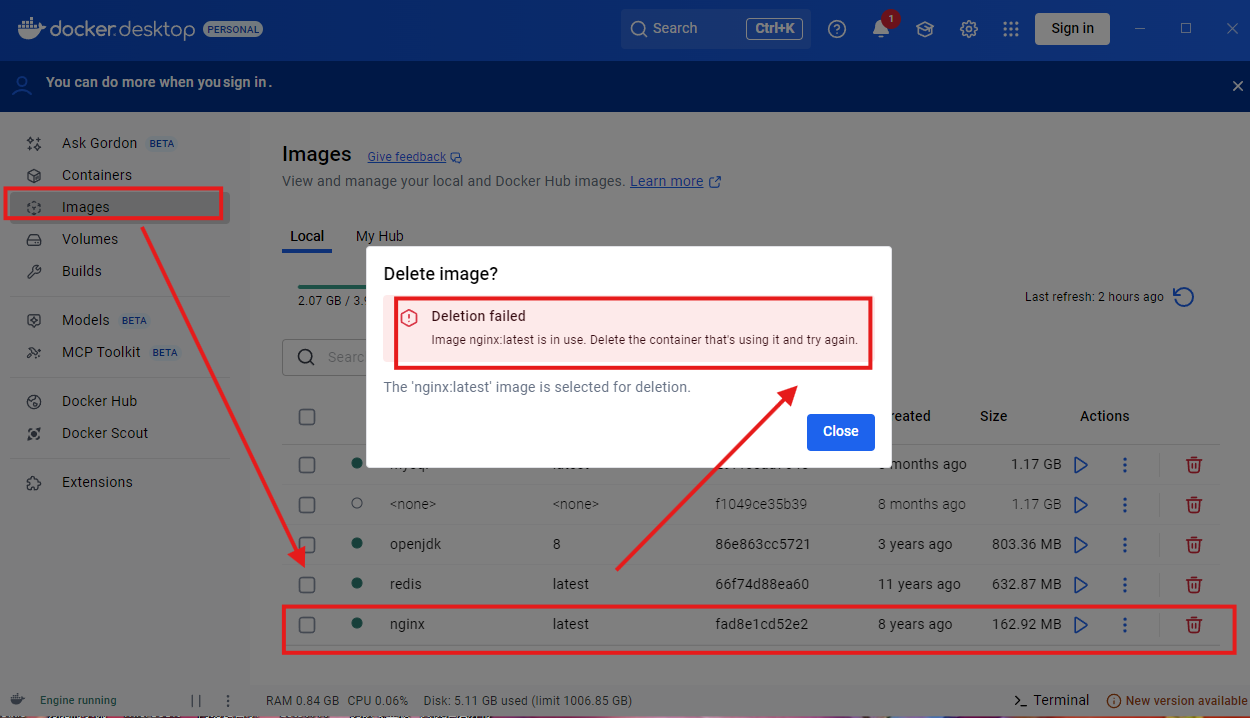
Task: Run the redis image
Action: tap(1080, 584)
